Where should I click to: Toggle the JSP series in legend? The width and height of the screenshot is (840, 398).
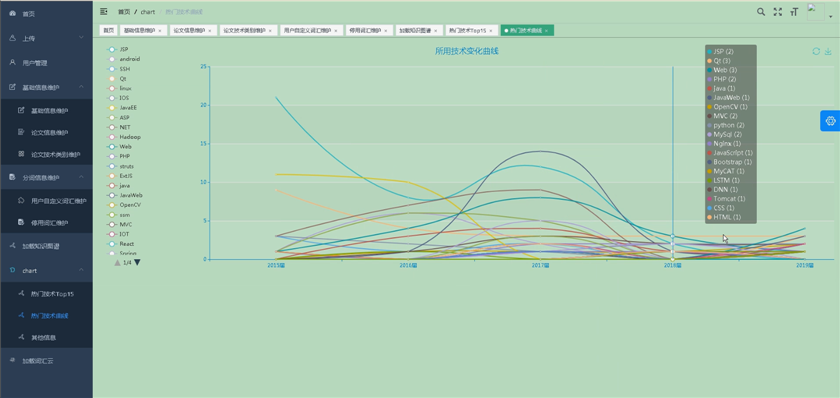pos(118,49)
